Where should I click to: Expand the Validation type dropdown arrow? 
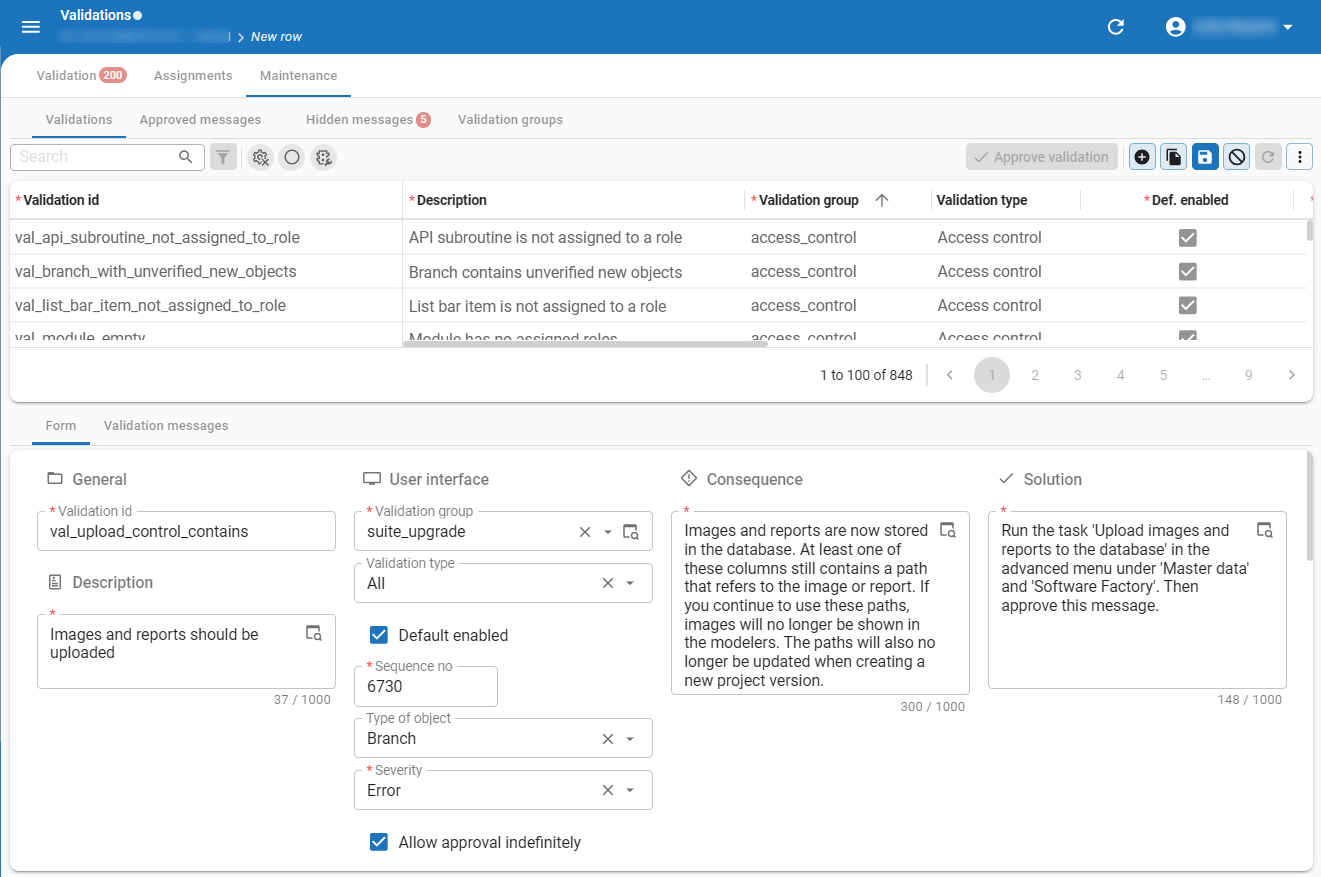click(630, 584)
